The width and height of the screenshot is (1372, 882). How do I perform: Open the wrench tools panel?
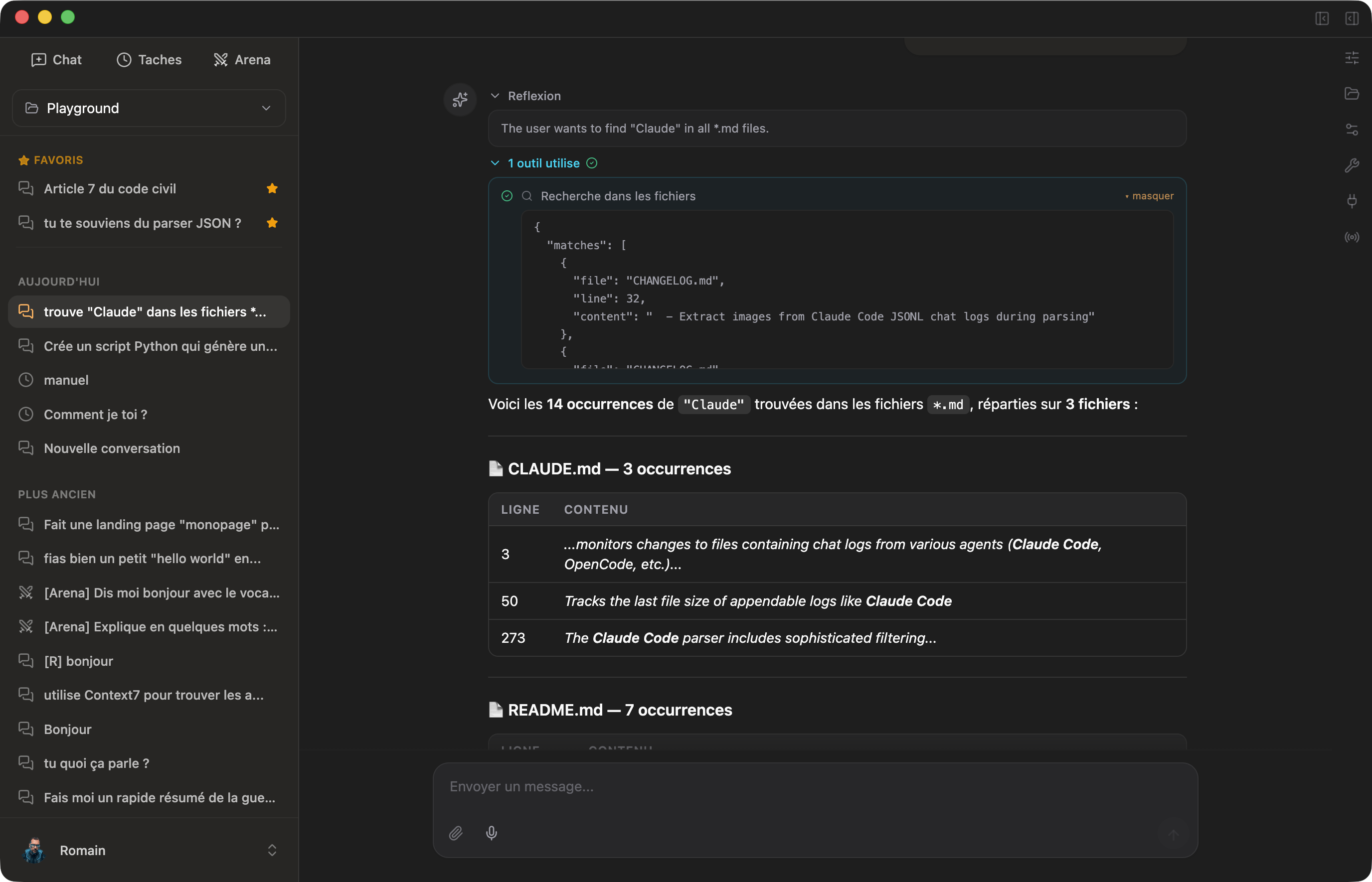(x=1353, y=165)
